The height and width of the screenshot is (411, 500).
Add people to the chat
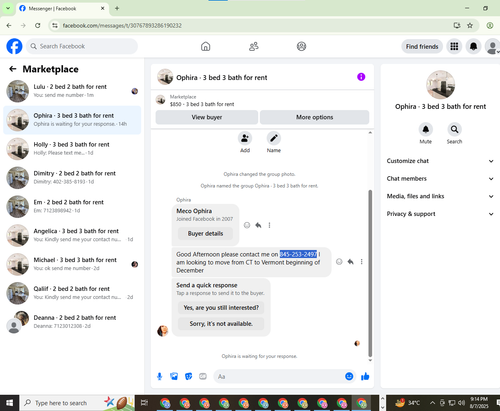pos(245,138)
